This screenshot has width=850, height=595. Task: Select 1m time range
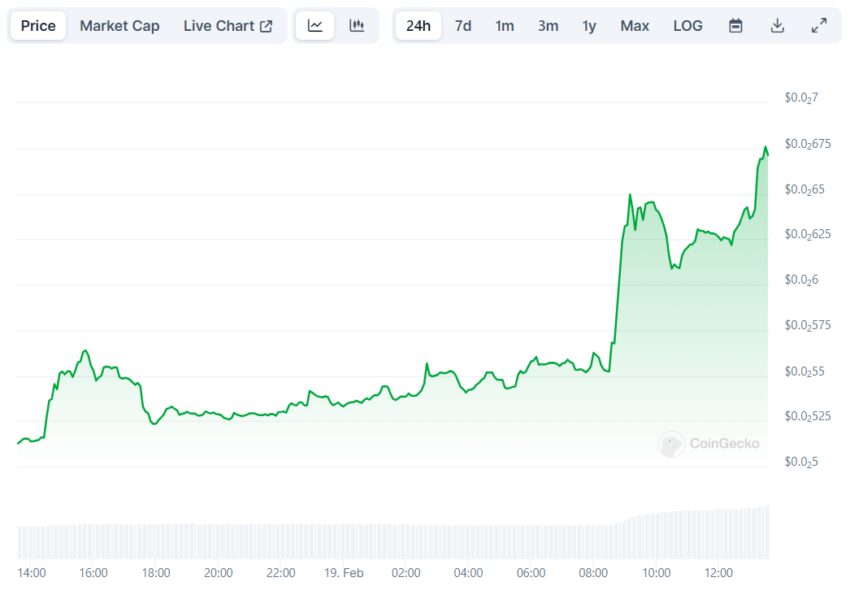pyautogui.click(x=505, y=26)
